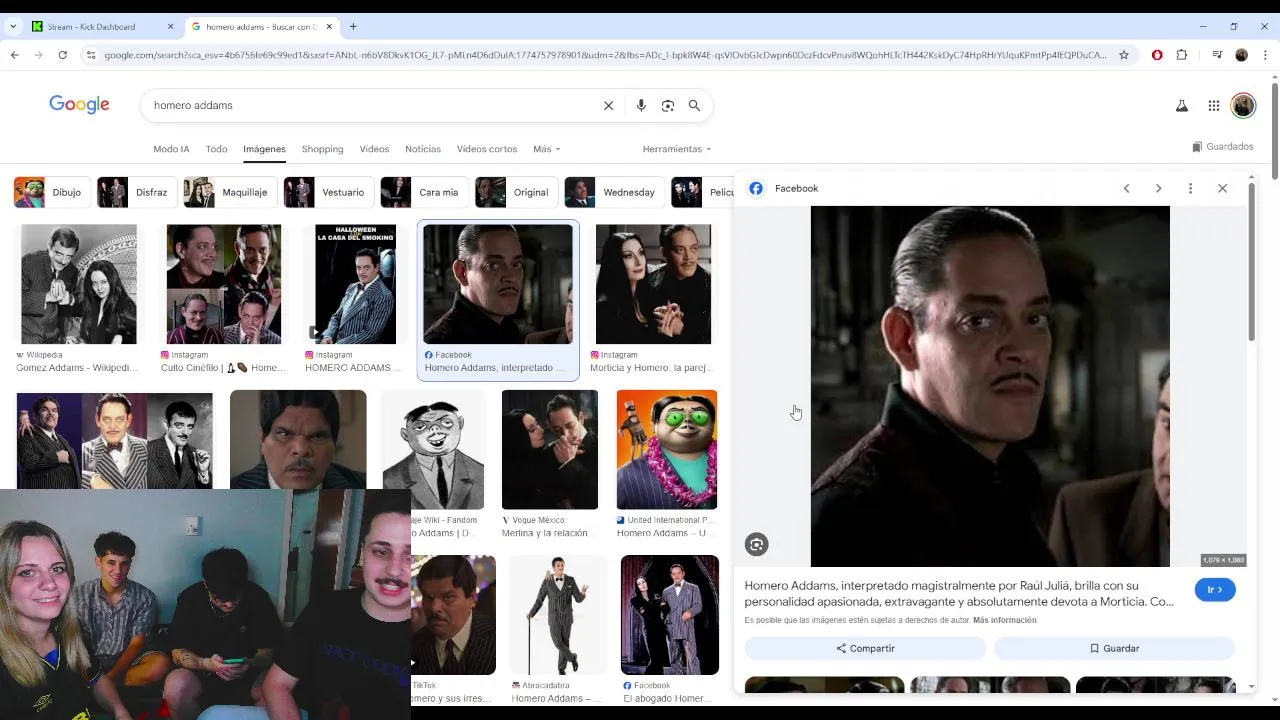Image resolution: width=1280 pixels, height=720 pixels.
Task: Reload the page
Action: point(62,55)
